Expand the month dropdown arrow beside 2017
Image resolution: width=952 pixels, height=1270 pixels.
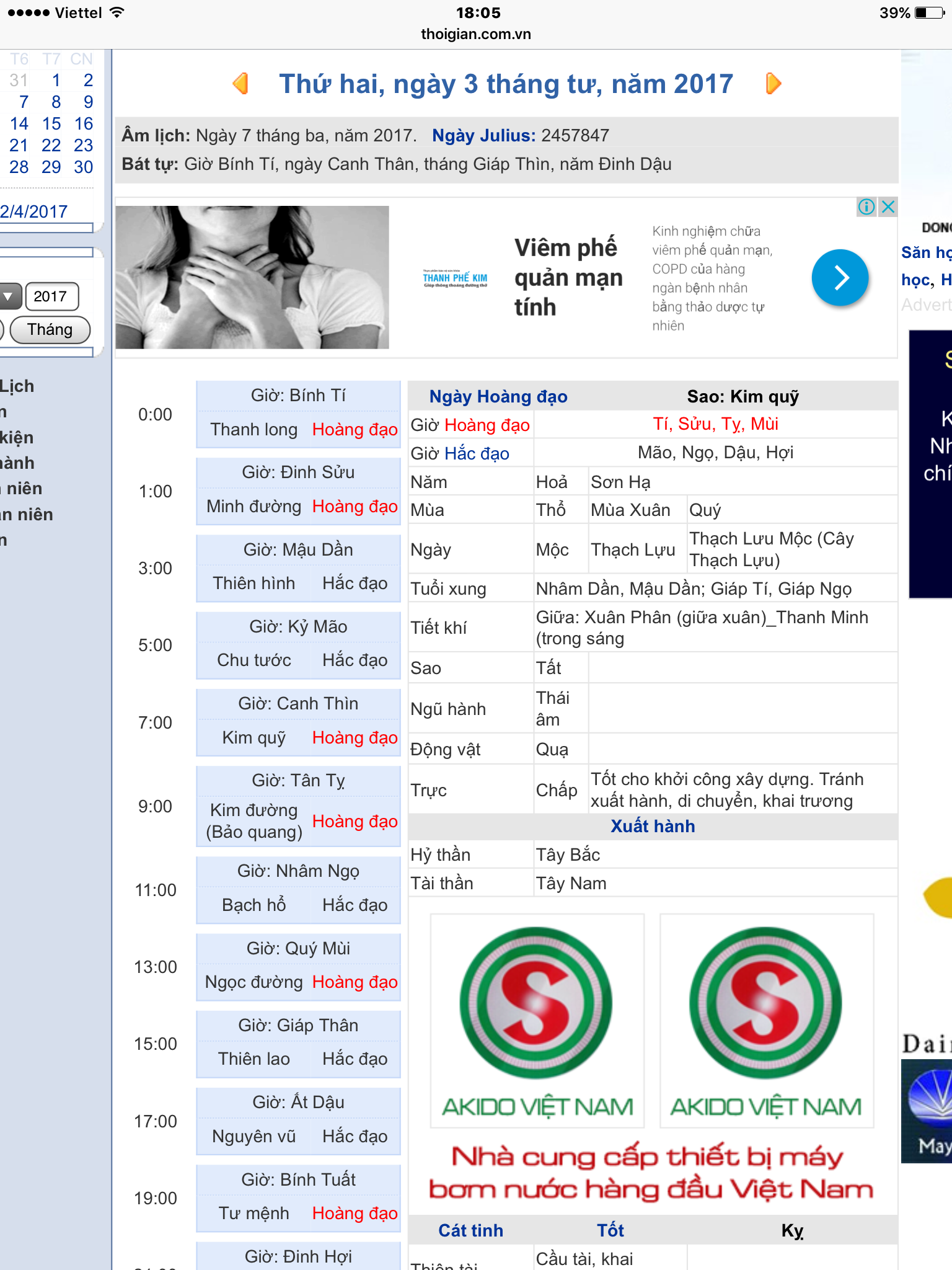[x=9, y=296]
